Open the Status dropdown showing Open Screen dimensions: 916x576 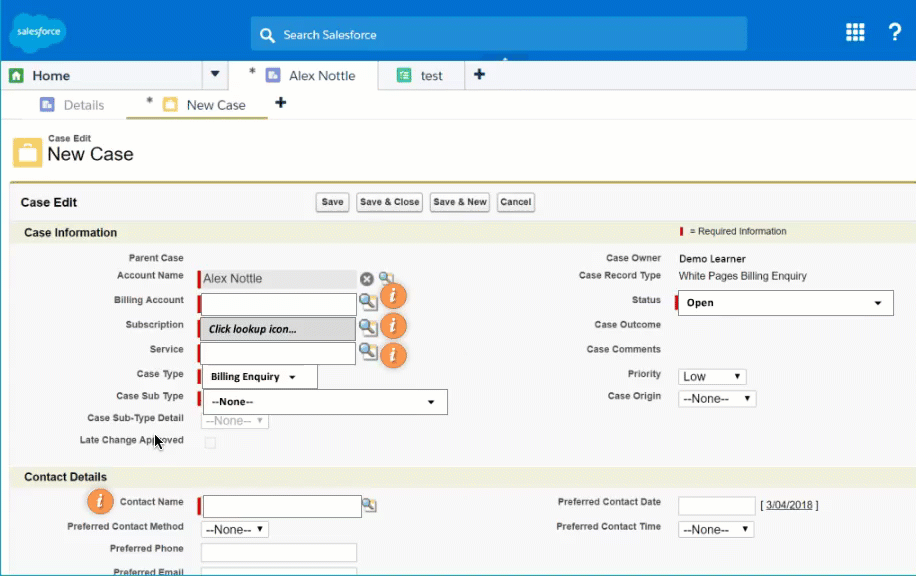pyautogui.click(x=785, y=303)
